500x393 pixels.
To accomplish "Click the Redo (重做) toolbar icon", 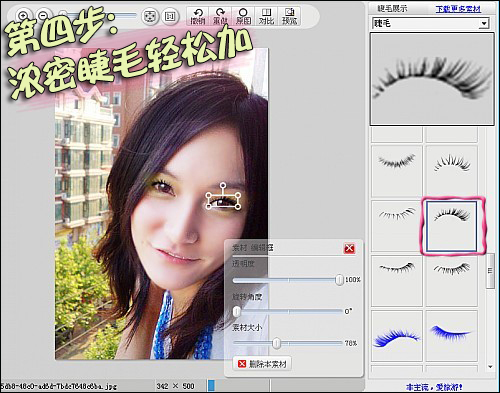I will tap(220, 16).
